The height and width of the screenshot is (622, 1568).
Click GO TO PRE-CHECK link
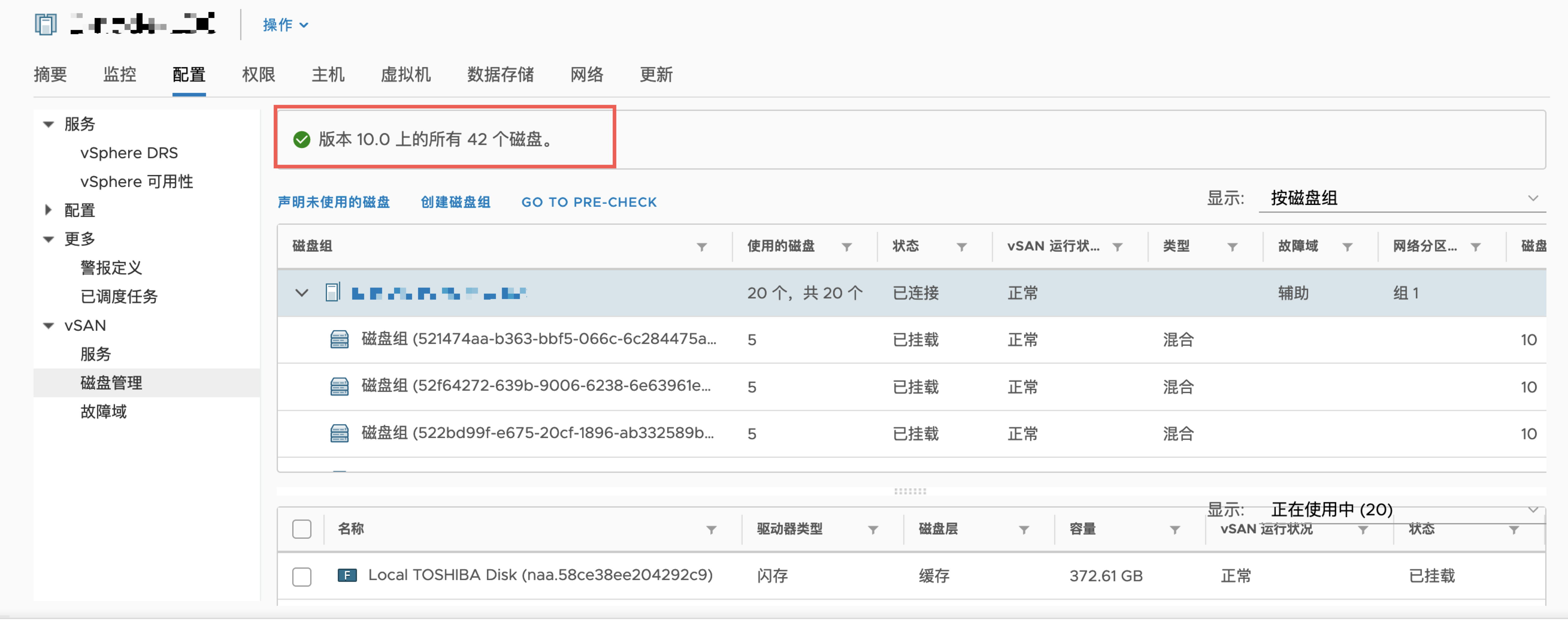pyautogui.click(x=589, y=202)
